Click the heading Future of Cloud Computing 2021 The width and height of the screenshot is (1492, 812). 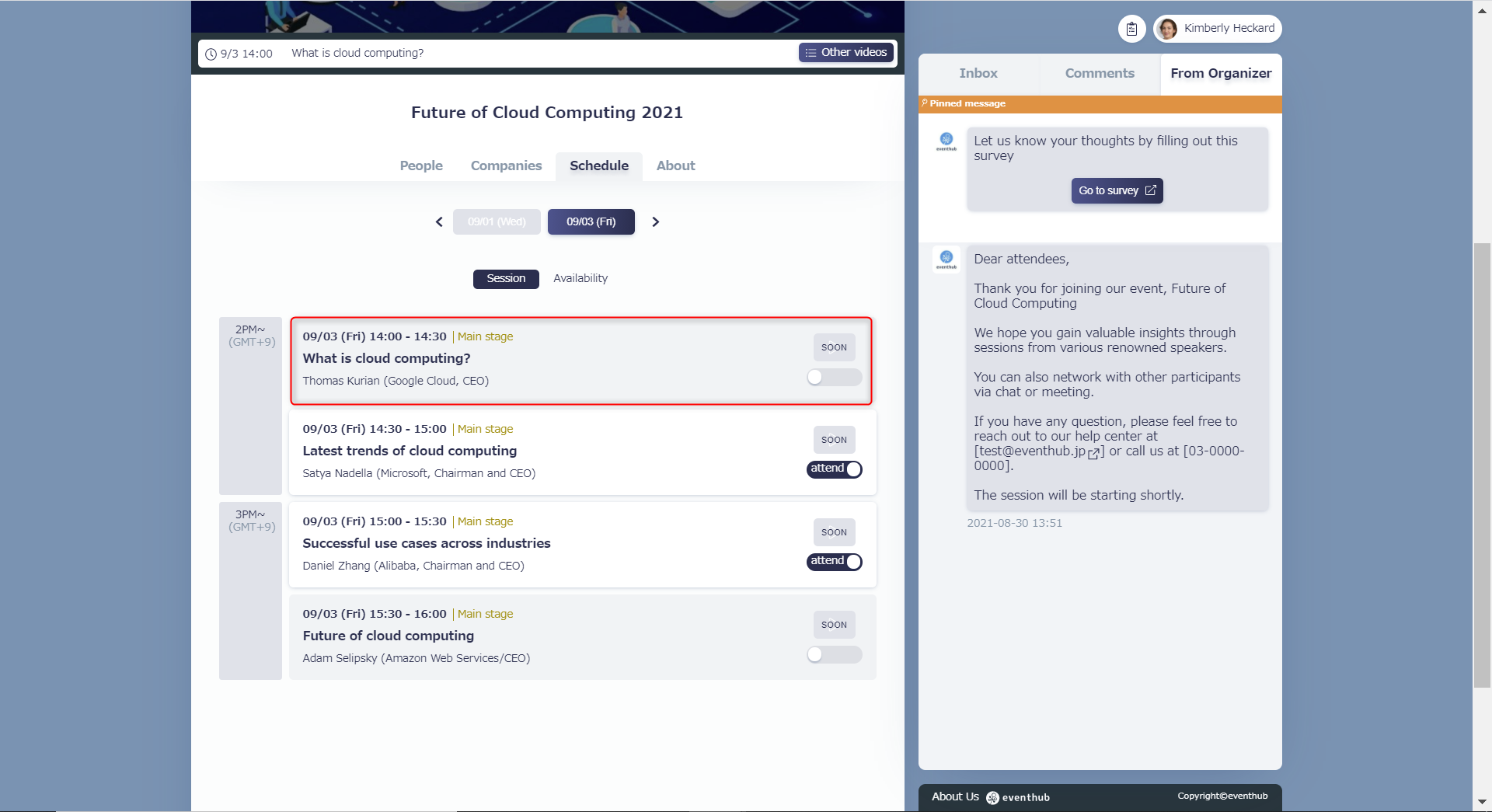547,113
